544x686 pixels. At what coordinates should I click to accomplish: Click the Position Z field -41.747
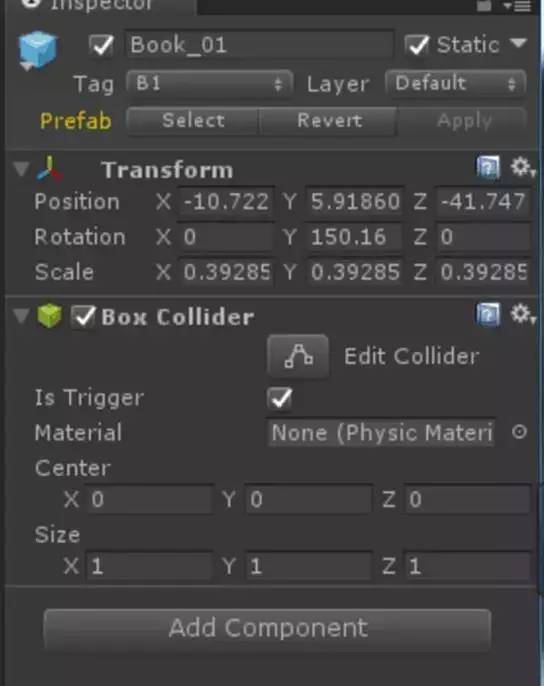click(483, 202)
